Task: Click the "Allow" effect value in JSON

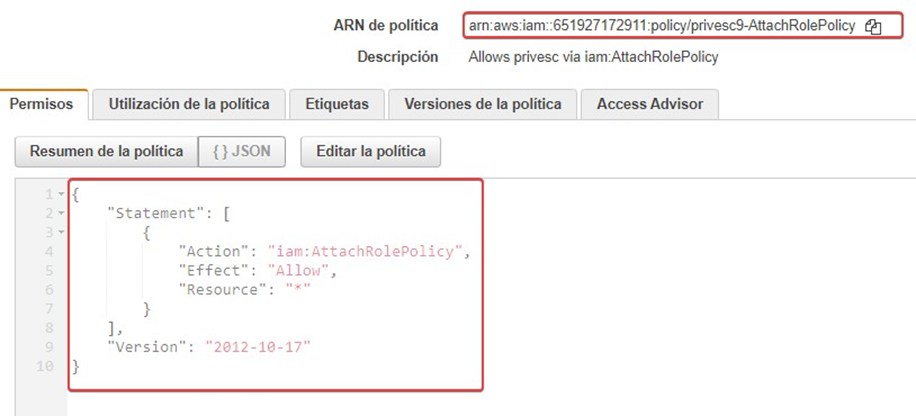Action: [300, 270]
